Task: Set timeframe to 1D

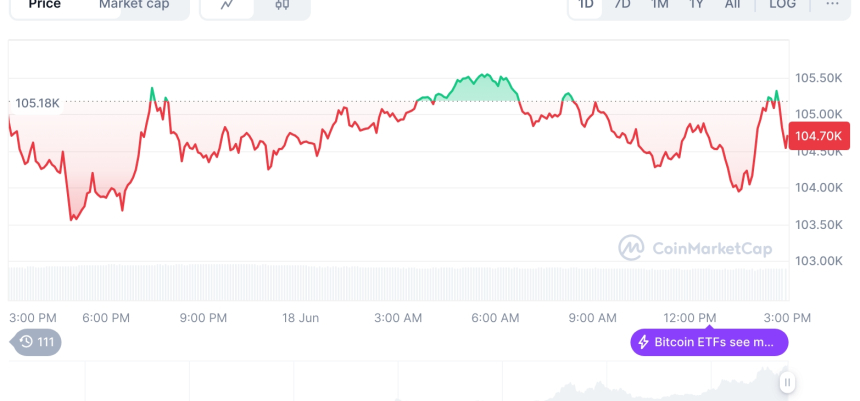Action: 586,5
